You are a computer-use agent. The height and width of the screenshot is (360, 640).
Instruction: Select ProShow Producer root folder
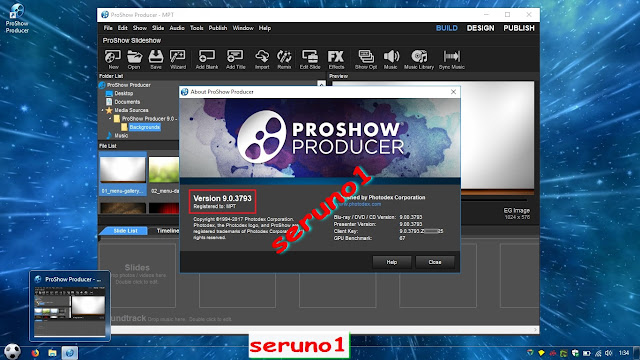pyautogui.click(x=129, y=85)
